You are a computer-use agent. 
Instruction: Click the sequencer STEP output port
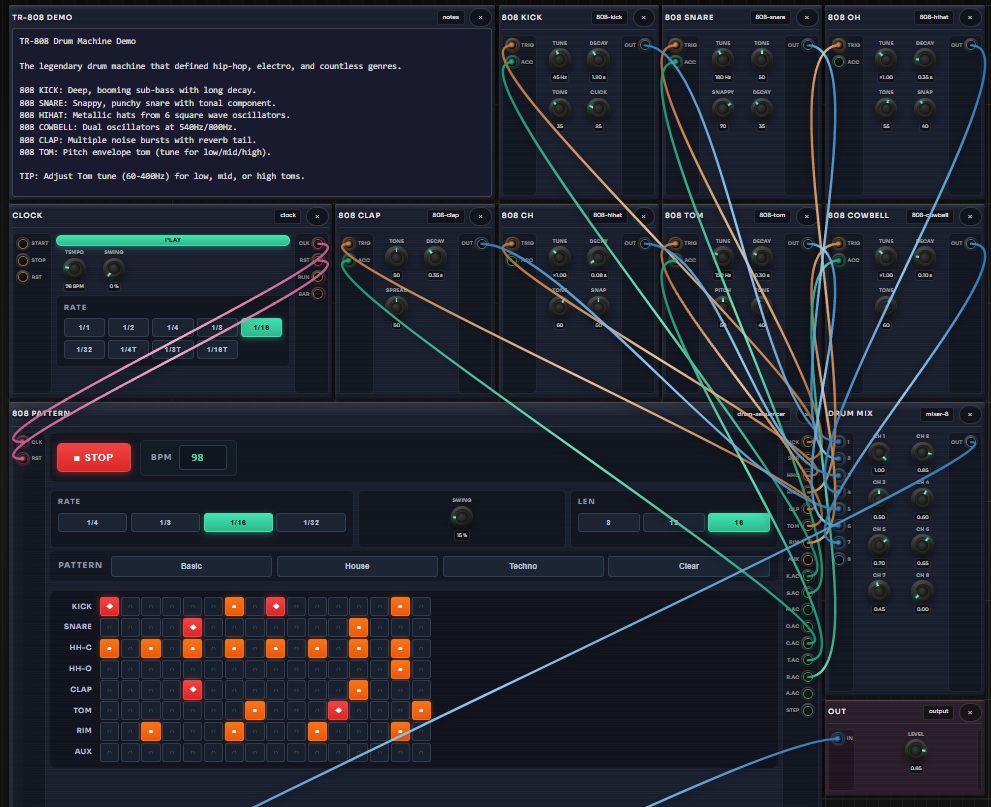[x=808, y=710]
